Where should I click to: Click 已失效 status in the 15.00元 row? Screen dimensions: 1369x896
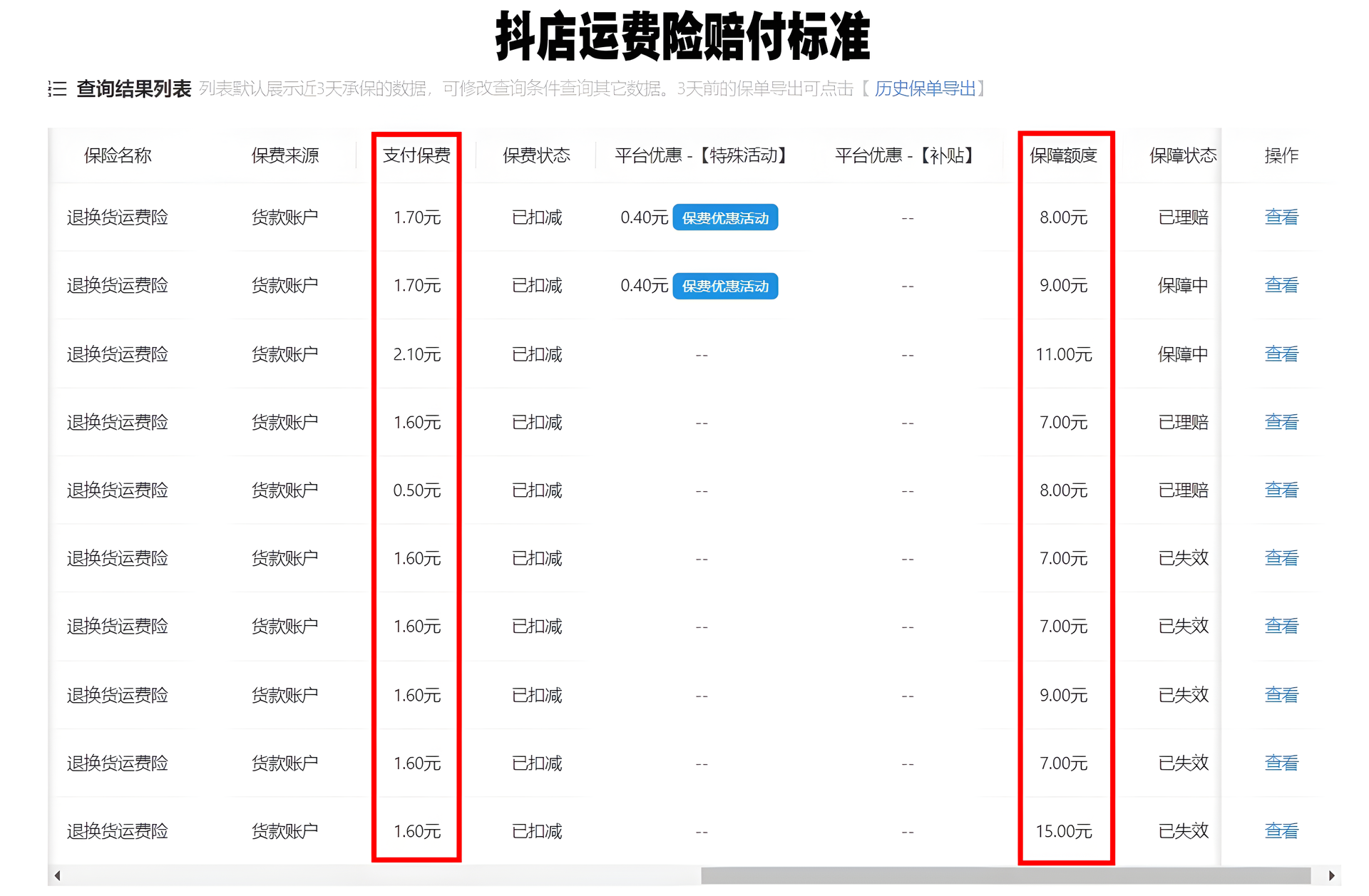click(1183, 831)
